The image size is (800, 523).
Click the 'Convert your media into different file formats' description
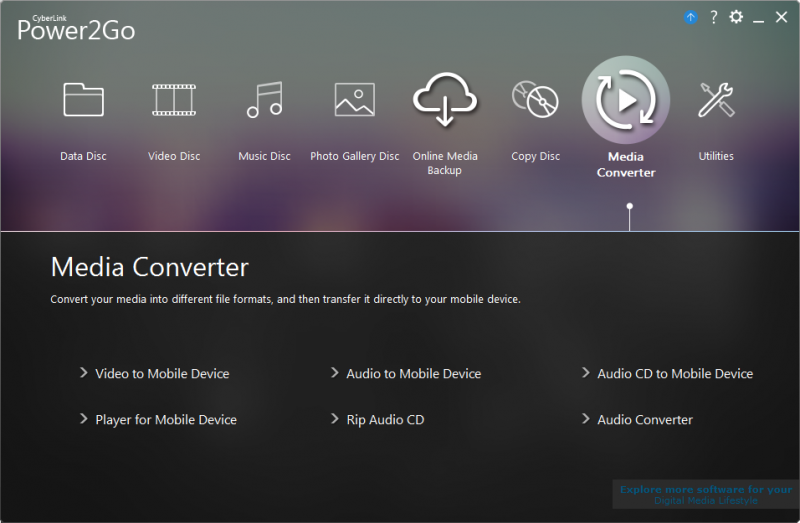point(285,300)
